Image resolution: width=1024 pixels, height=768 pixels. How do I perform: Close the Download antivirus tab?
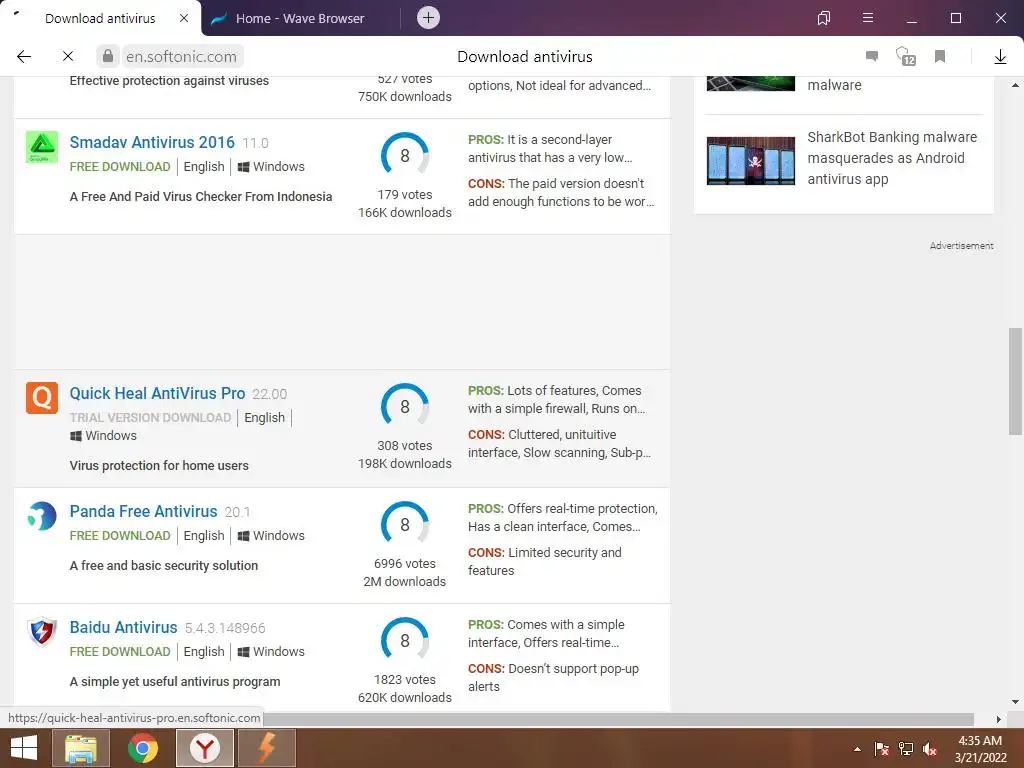click(x=184, y=18)
